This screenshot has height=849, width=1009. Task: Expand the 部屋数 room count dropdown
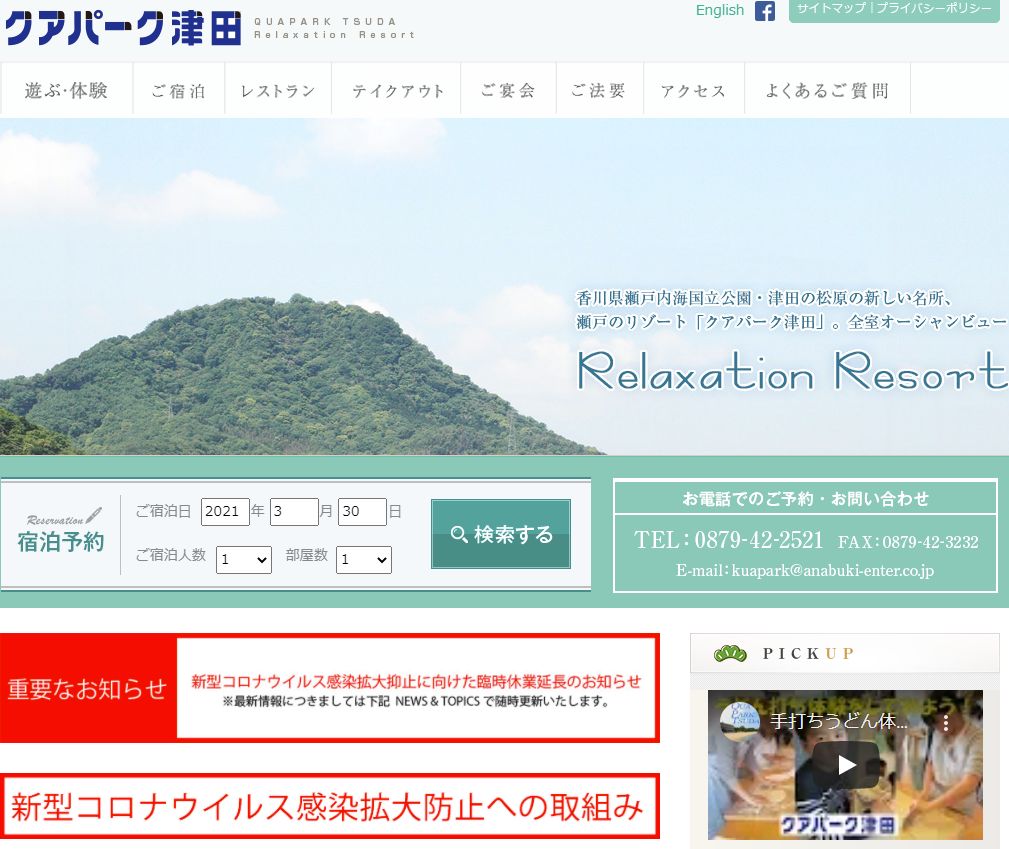click(364, 559)
